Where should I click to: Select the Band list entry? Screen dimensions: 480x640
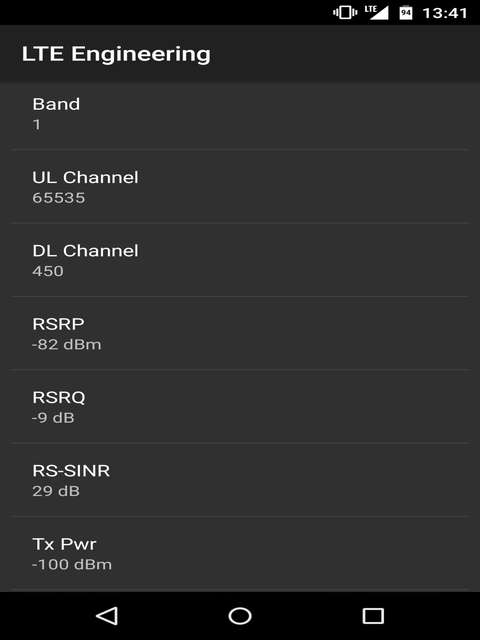(x=240, y=113)
